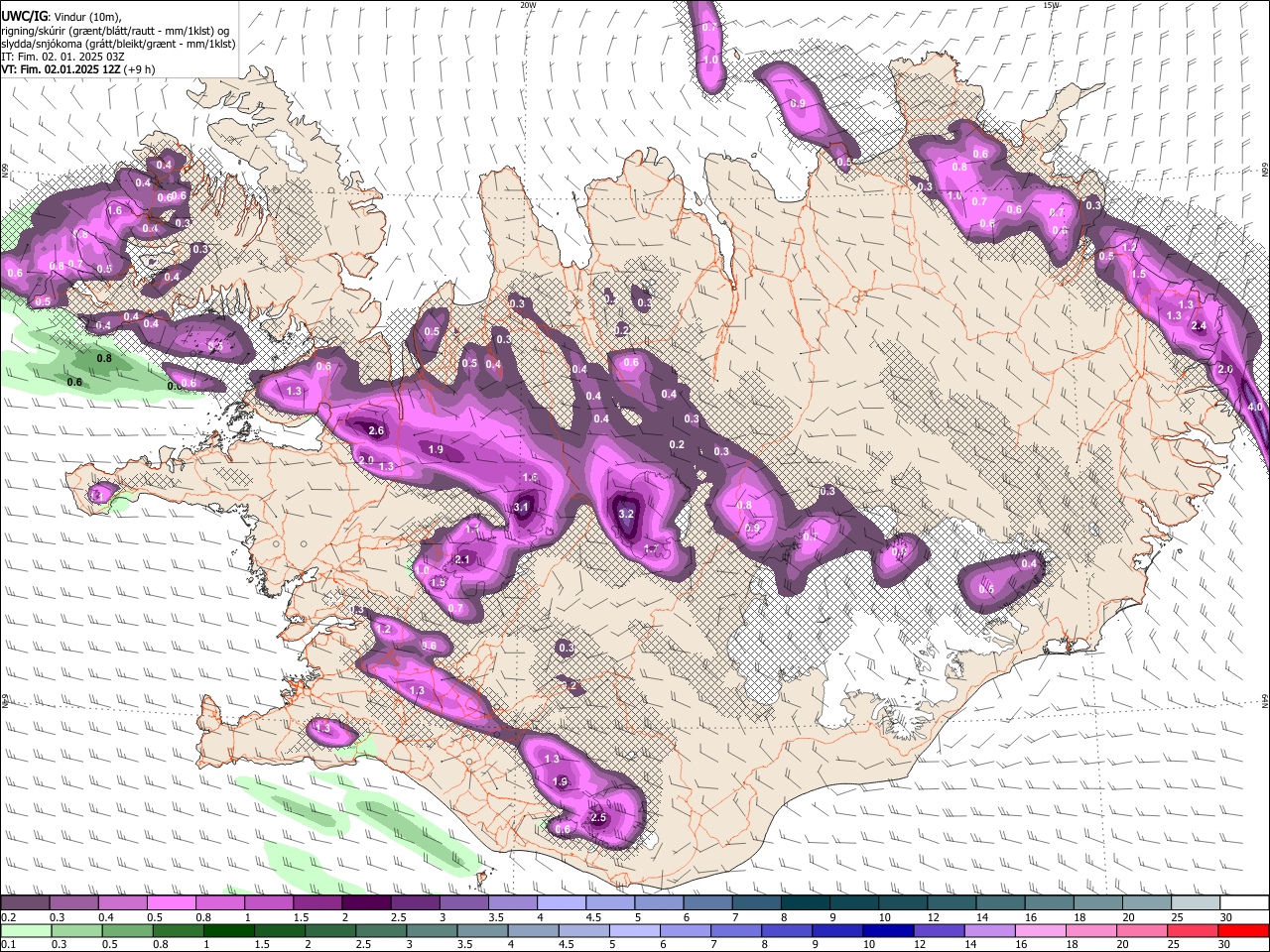Select bottom-row pale green swatch 0.1 to 0.3
1270x952 pixels.
pyautogui.click(x=26, y=930)
